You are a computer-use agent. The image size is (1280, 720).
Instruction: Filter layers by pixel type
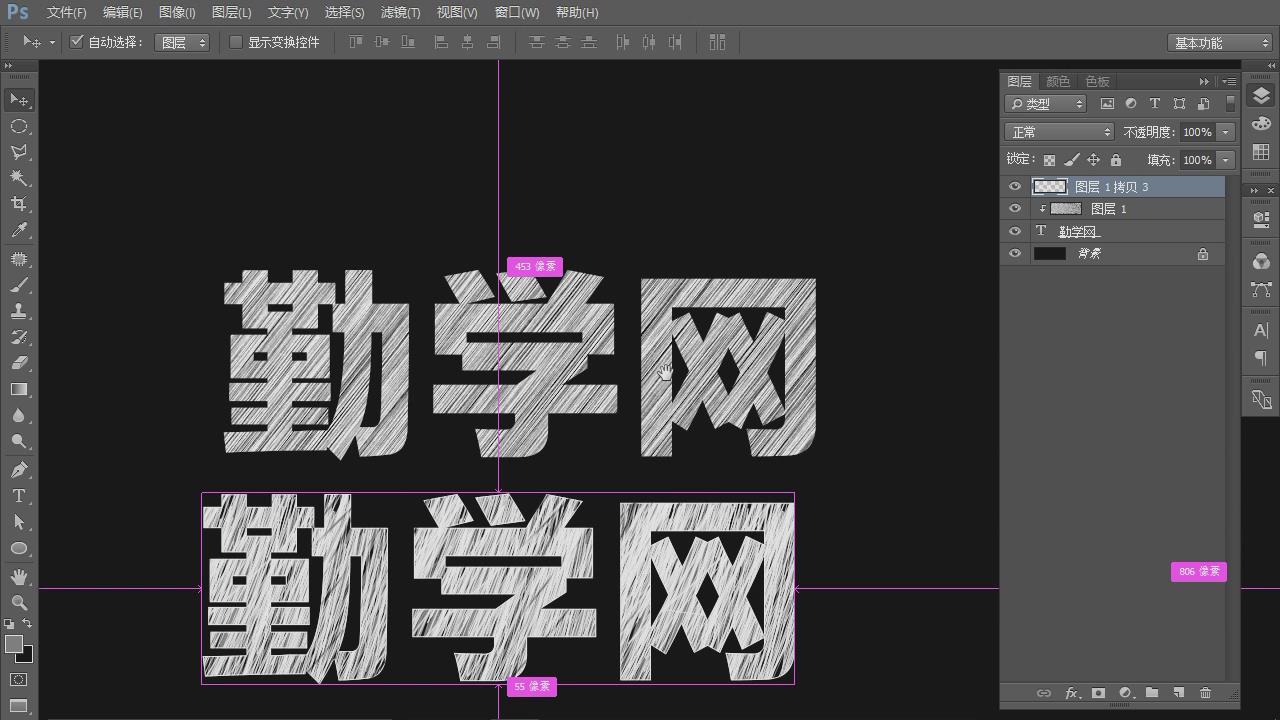coord(1107,103)
